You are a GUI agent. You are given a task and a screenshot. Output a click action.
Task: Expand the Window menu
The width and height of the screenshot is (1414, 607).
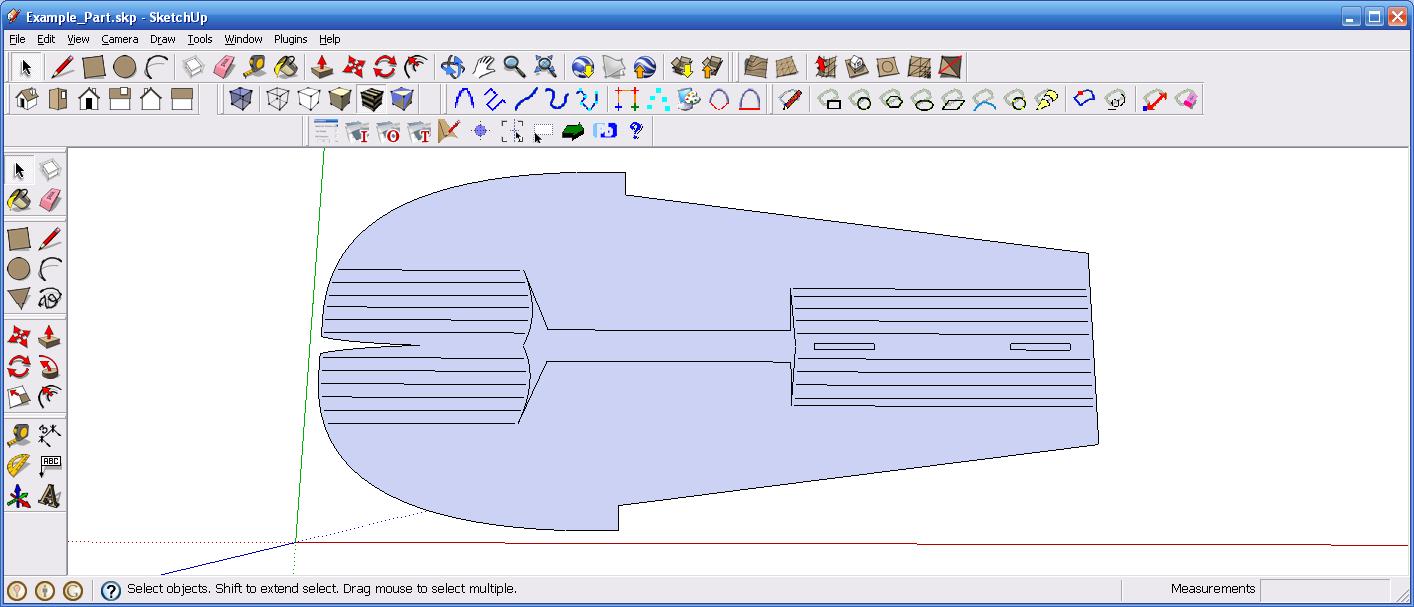tap(243, 39)
